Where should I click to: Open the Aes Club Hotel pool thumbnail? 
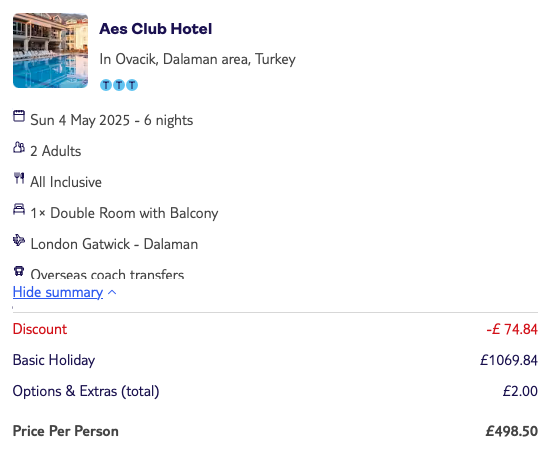point(50,50)
